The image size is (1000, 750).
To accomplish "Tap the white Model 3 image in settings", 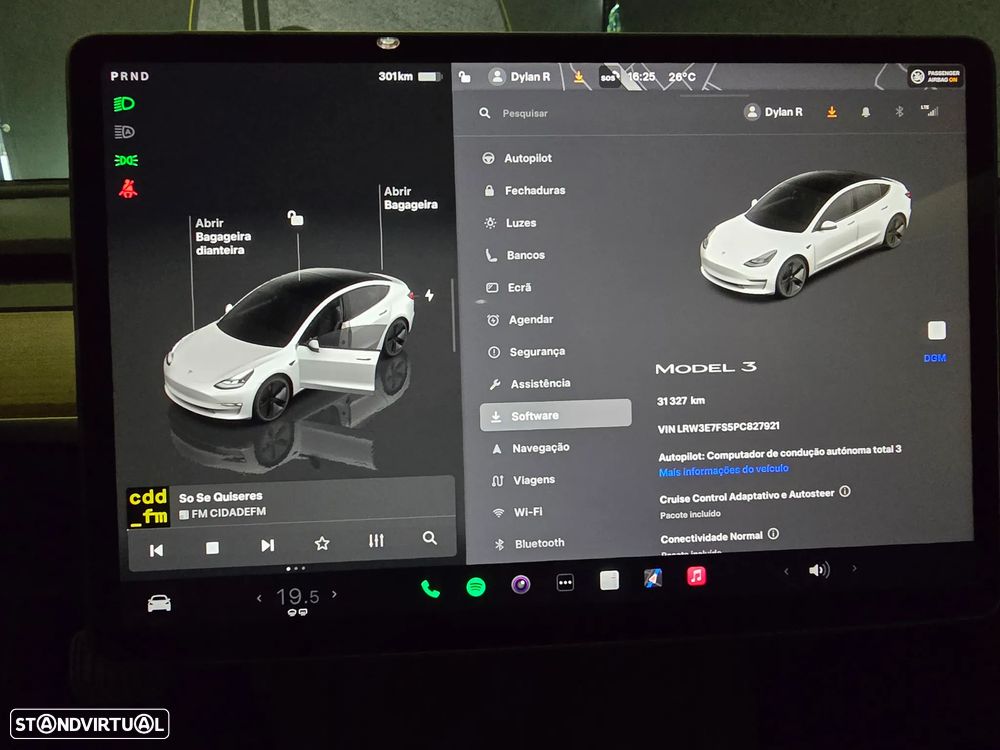I will (806, 233).
